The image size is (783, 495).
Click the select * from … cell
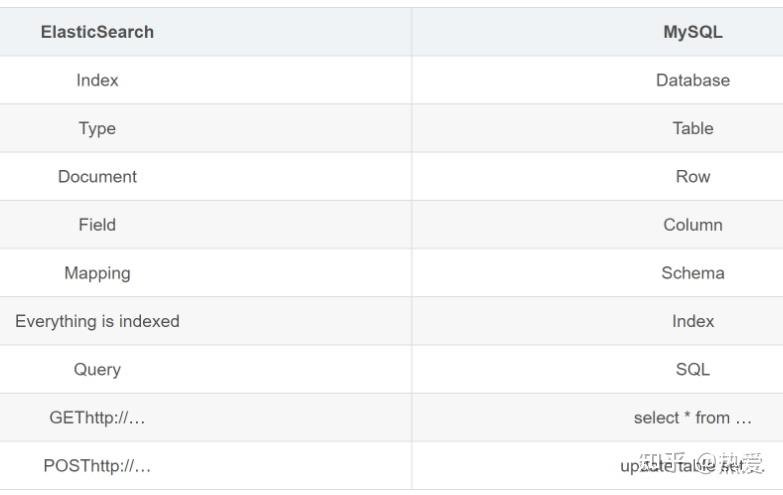692,417
